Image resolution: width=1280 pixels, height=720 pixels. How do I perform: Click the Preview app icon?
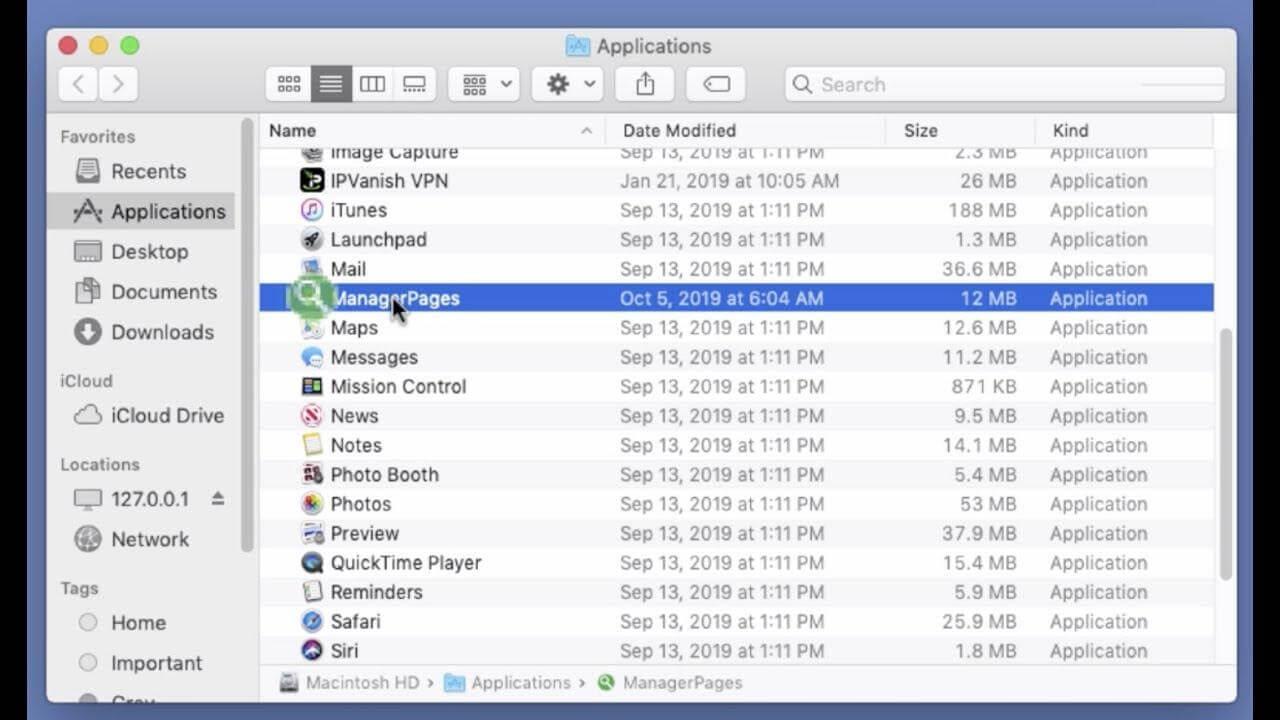point(312,533)
